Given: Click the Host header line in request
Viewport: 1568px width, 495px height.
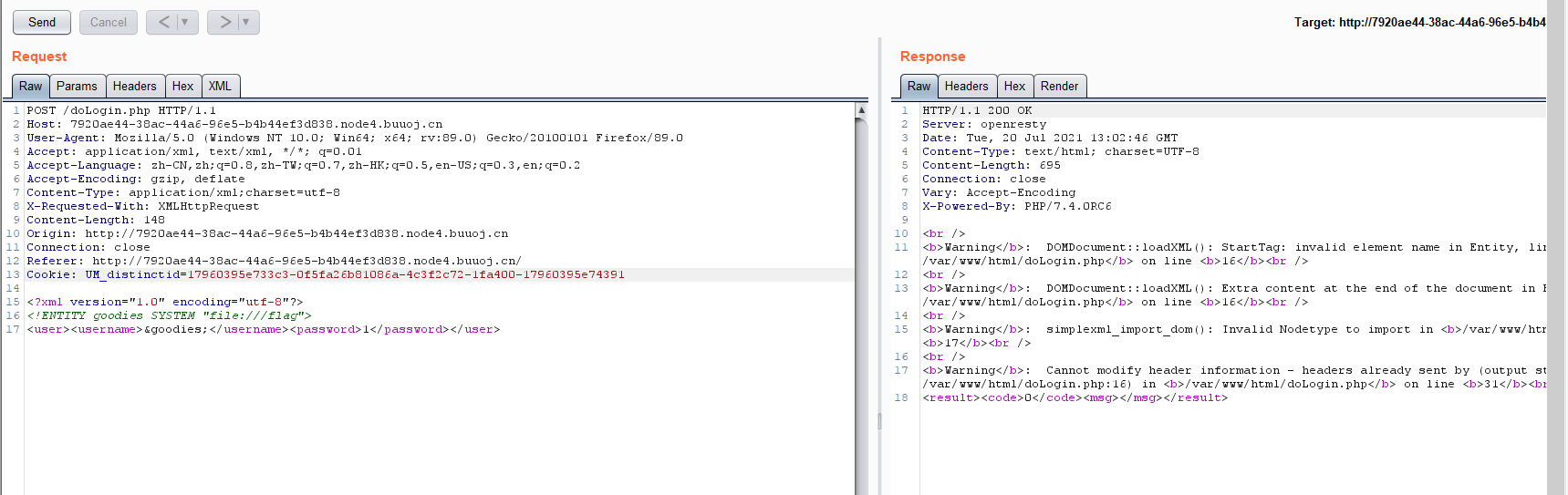Looking at the screenshot, I should [234, 124].
